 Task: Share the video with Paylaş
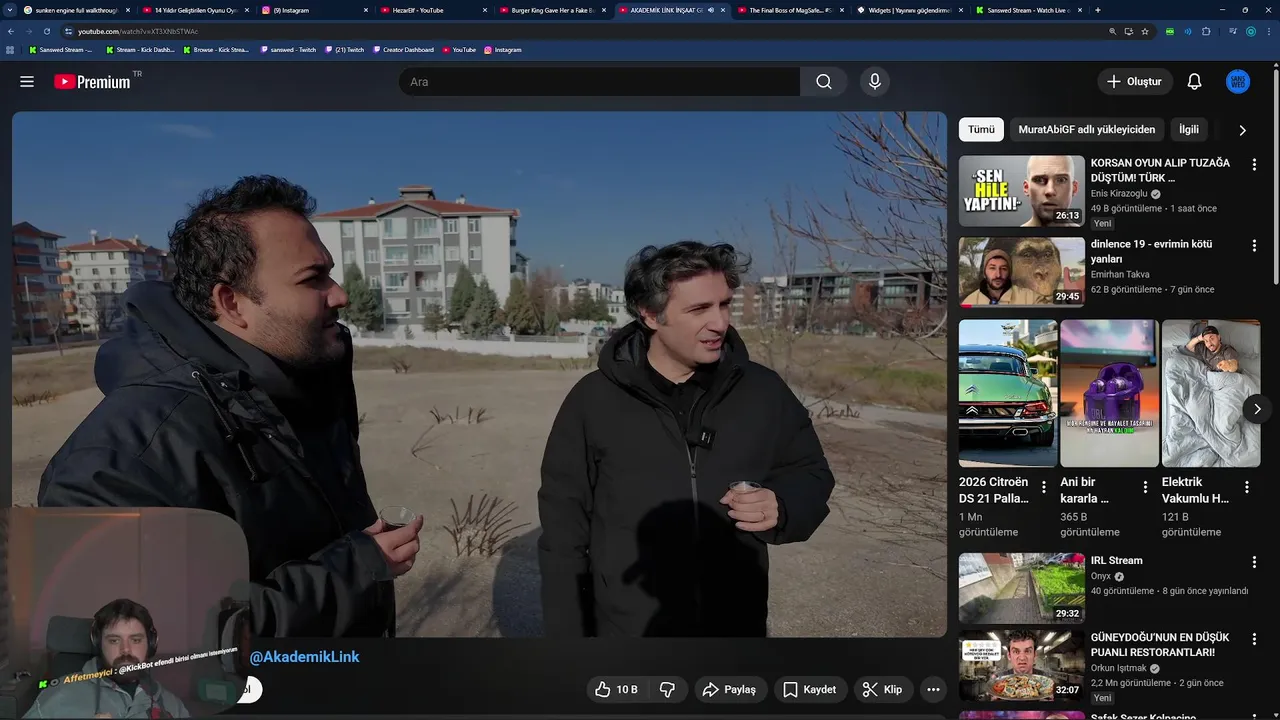click(729, 689)
